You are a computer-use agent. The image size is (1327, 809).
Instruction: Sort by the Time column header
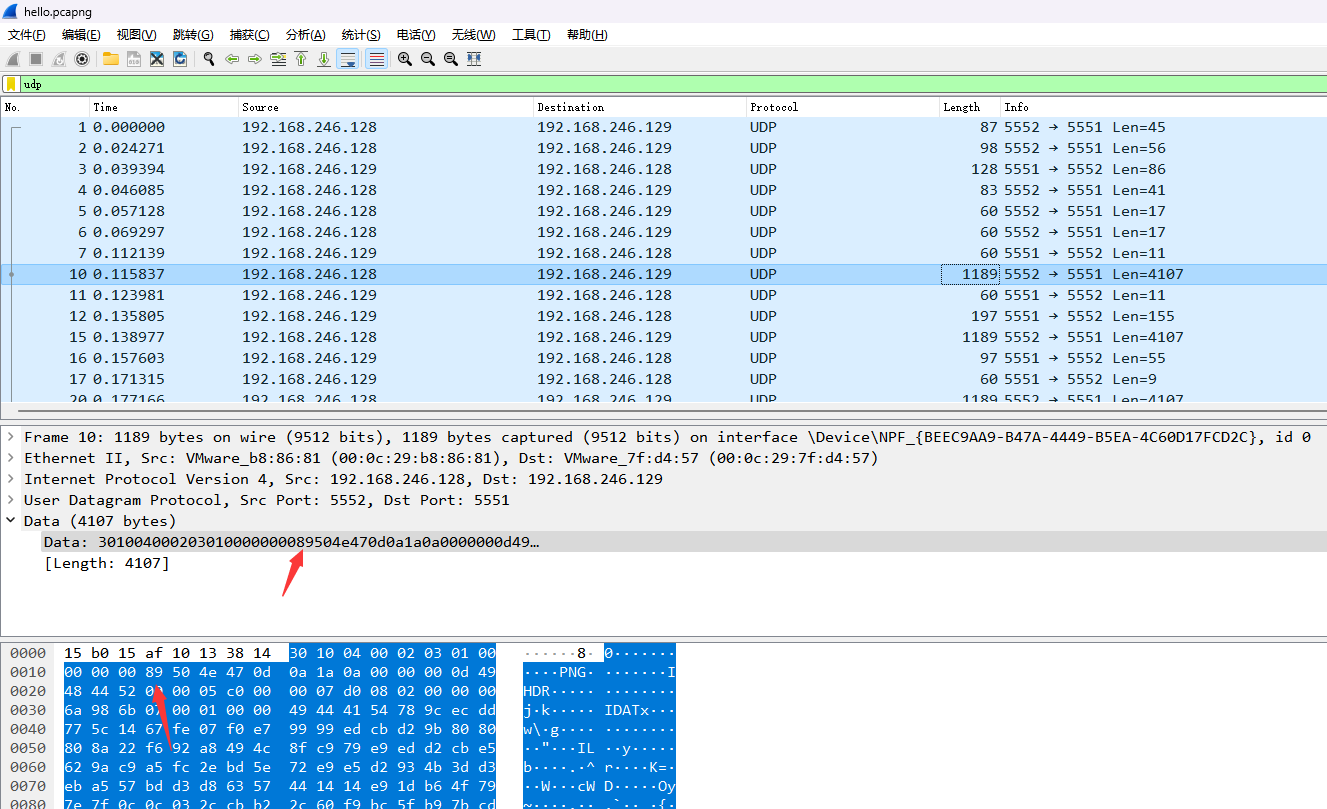164,107
